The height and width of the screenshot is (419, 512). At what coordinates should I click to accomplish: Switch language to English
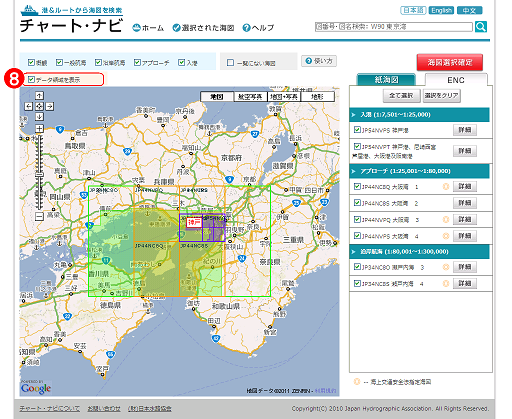pos(441,10)
